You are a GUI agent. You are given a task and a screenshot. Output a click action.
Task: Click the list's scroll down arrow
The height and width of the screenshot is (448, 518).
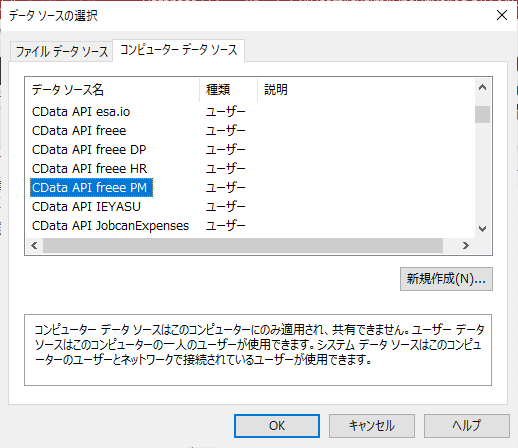(x=482, y=229)
